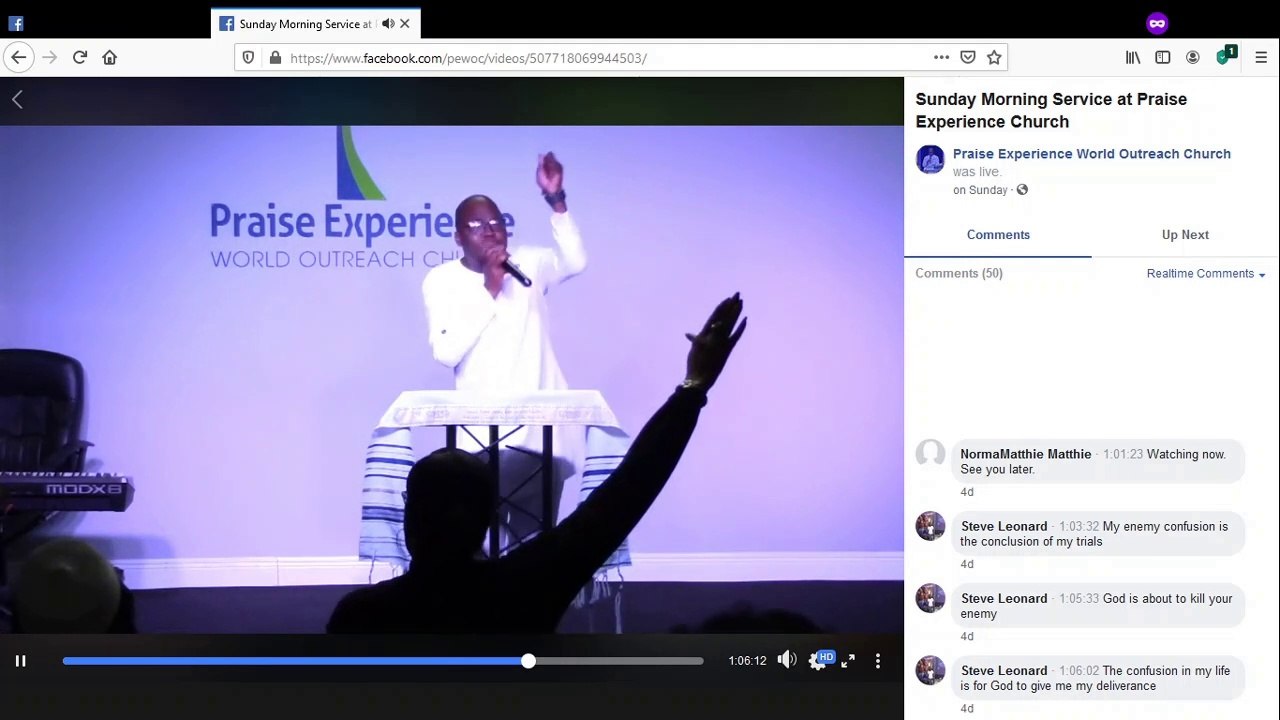
Task: Click the video title 'Sunday Morning Service at Praise Experience Church'
Action: [x=1051, y=110]
